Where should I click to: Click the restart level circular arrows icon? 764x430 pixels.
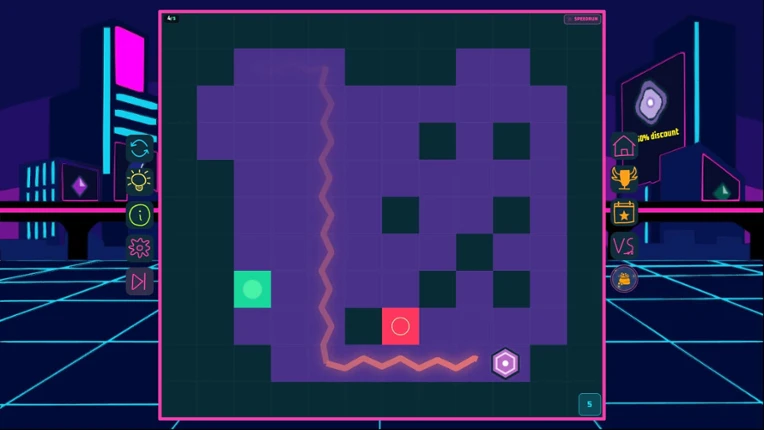[x=139, y=148]
